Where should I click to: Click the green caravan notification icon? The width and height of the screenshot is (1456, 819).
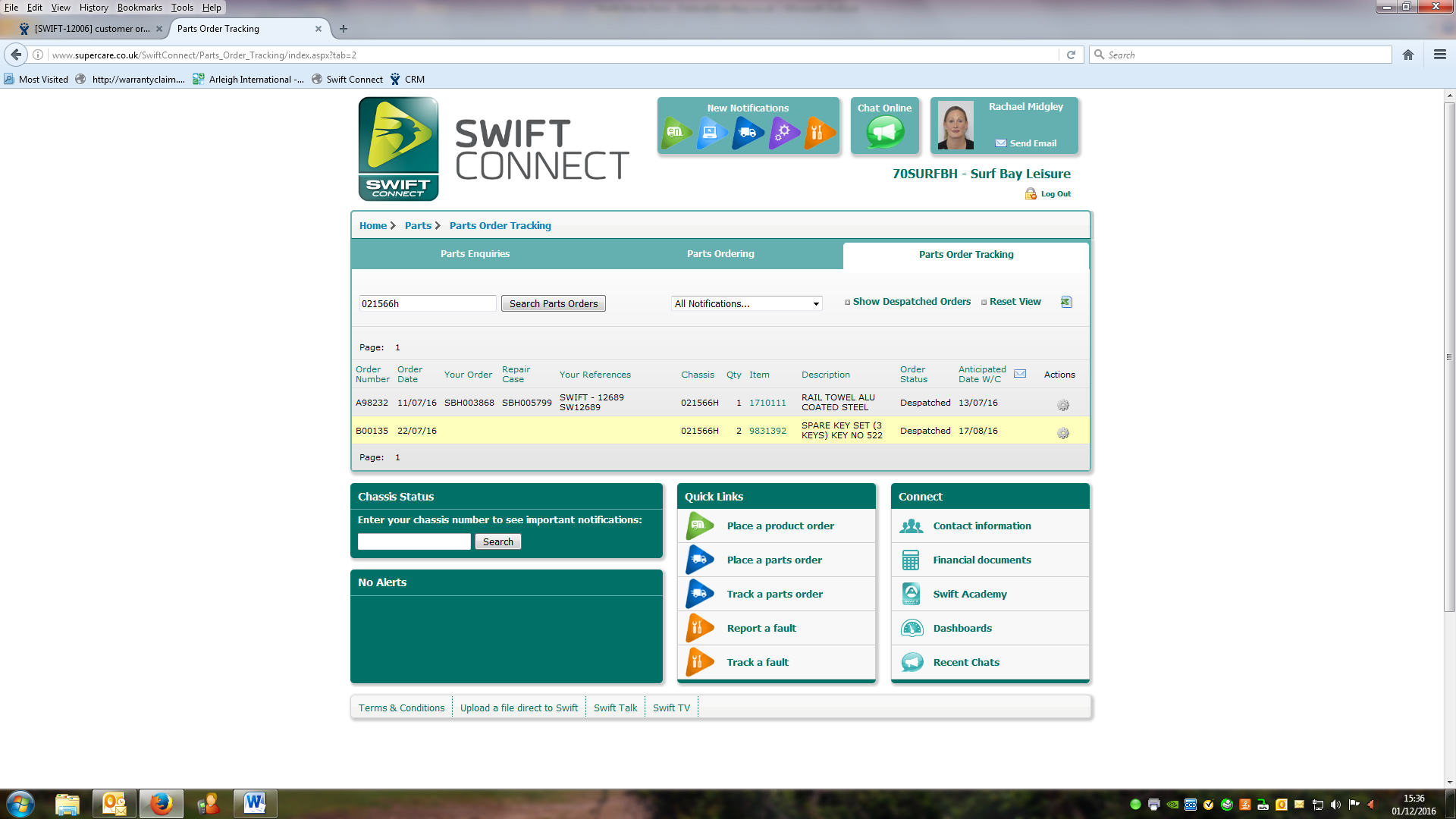676,133
